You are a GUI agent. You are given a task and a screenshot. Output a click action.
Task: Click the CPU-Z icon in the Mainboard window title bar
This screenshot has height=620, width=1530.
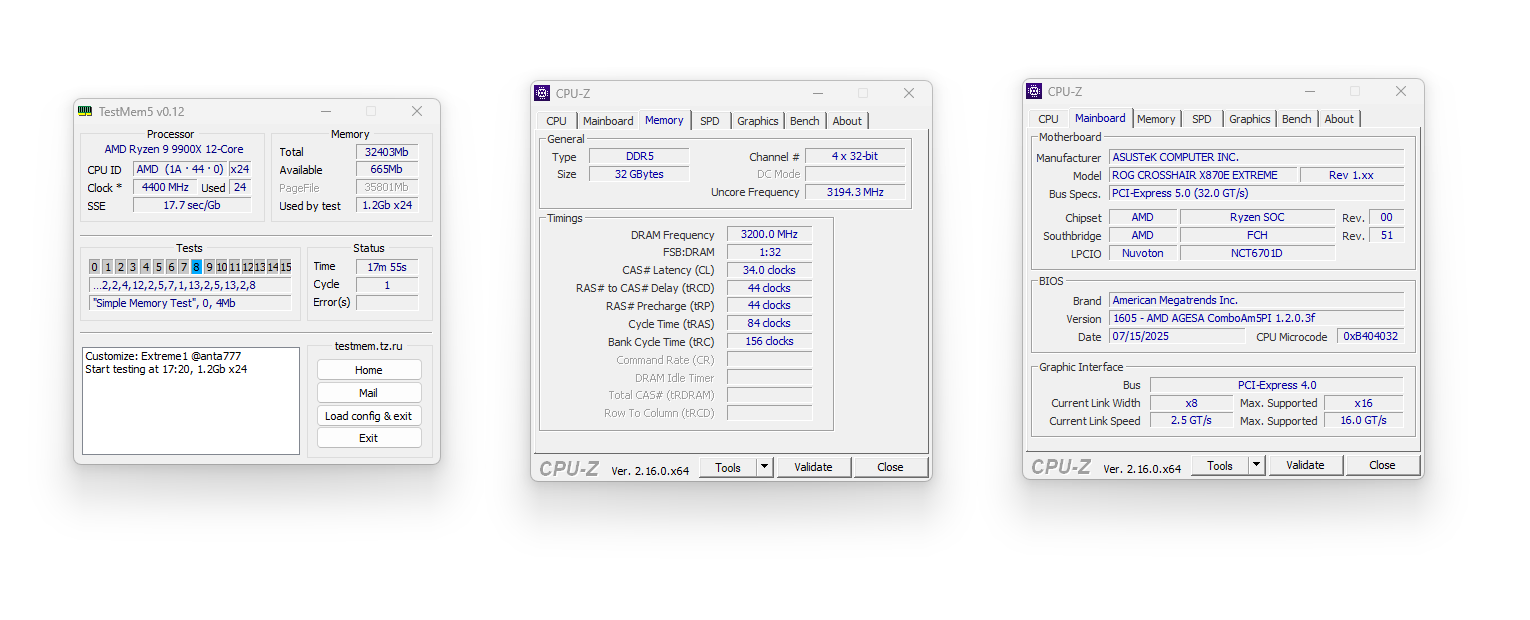[1034, 91]
